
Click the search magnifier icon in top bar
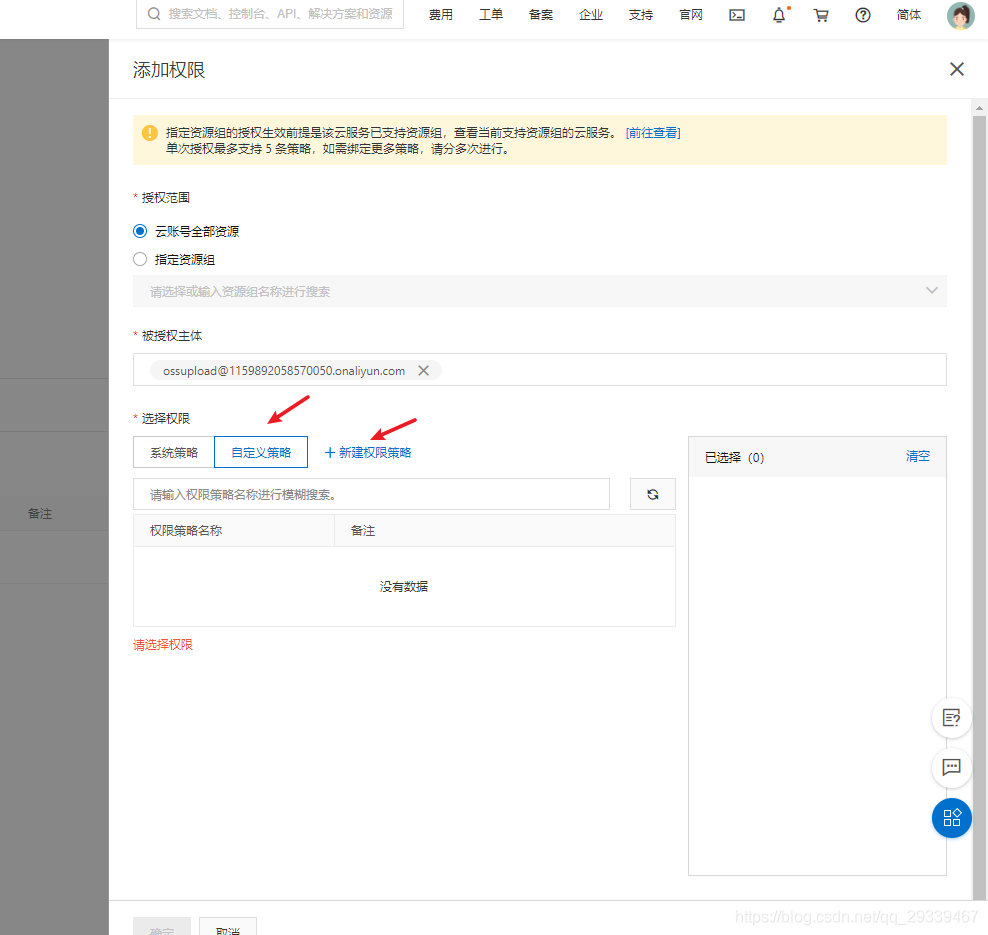click(x=154, y=14)
